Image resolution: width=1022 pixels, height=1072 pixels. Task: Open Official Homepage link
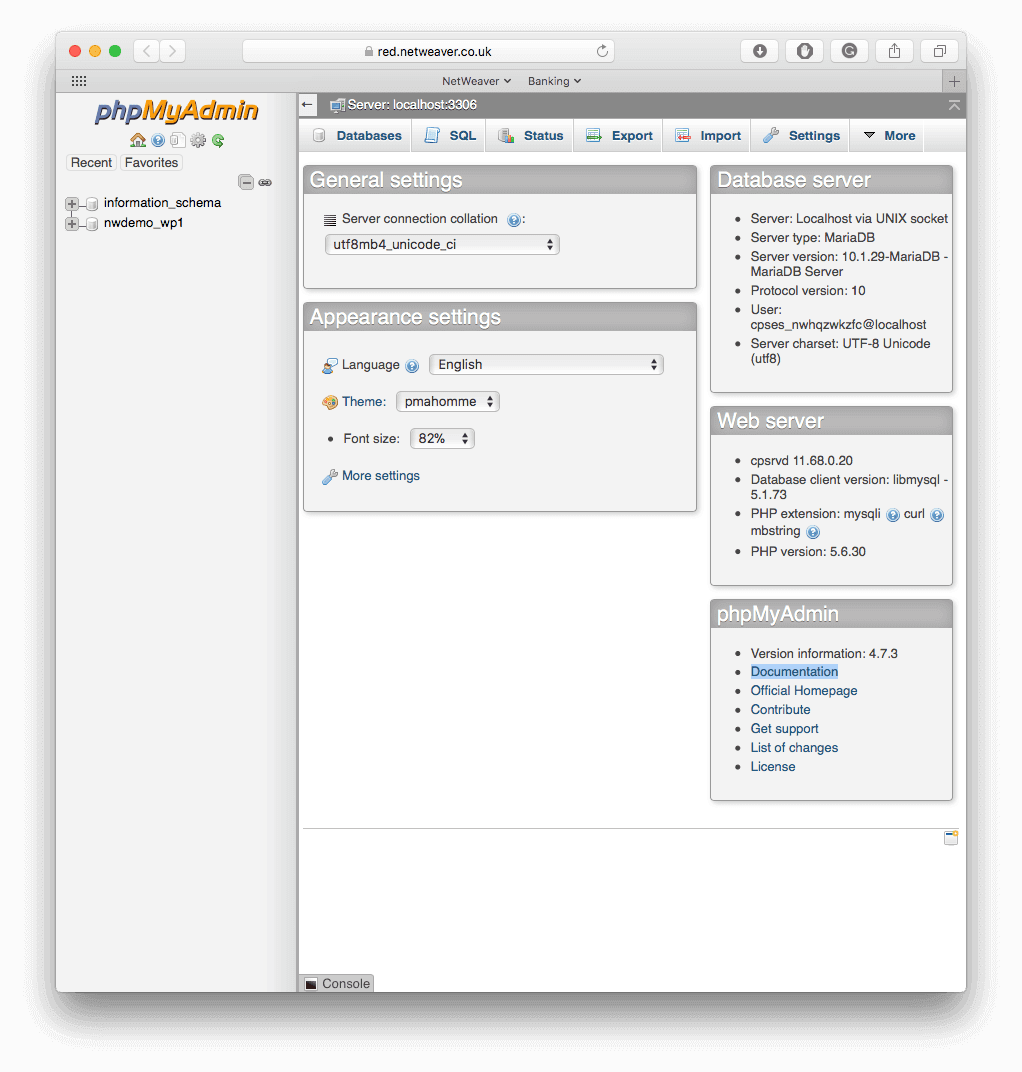point(804,691)
